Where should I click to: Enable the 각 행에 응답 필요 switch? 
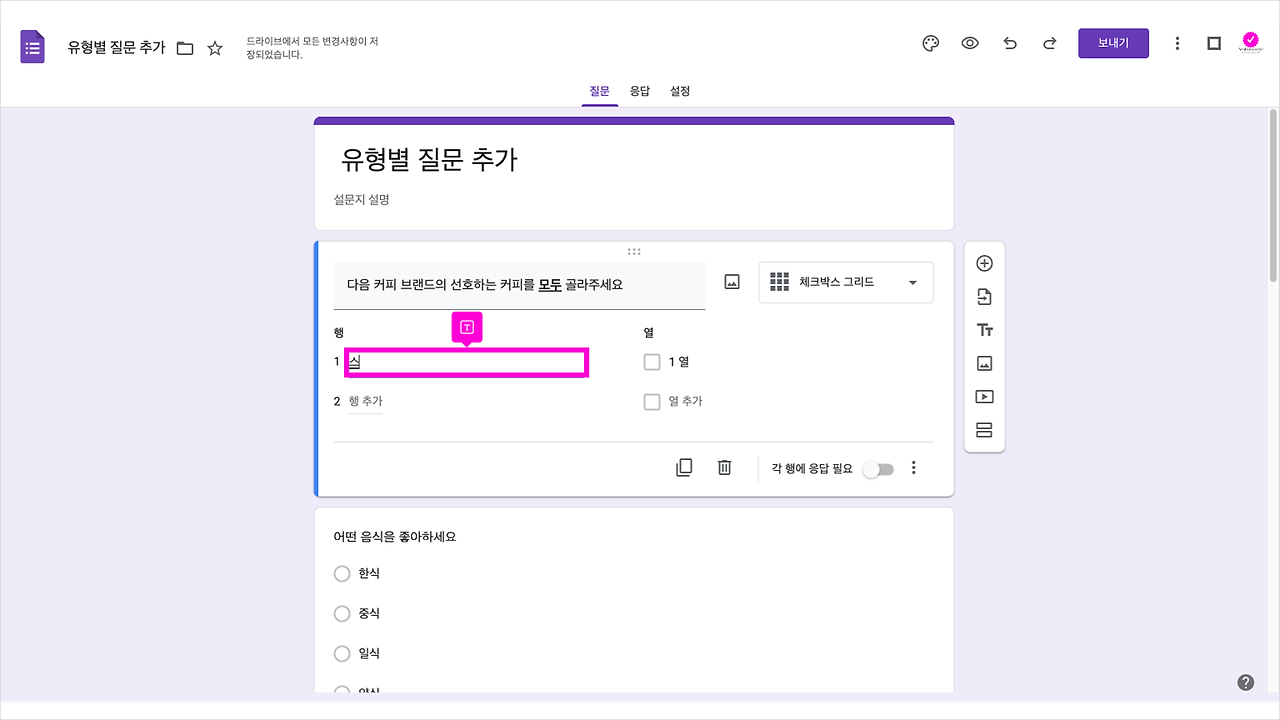click(x=878, y=467)
